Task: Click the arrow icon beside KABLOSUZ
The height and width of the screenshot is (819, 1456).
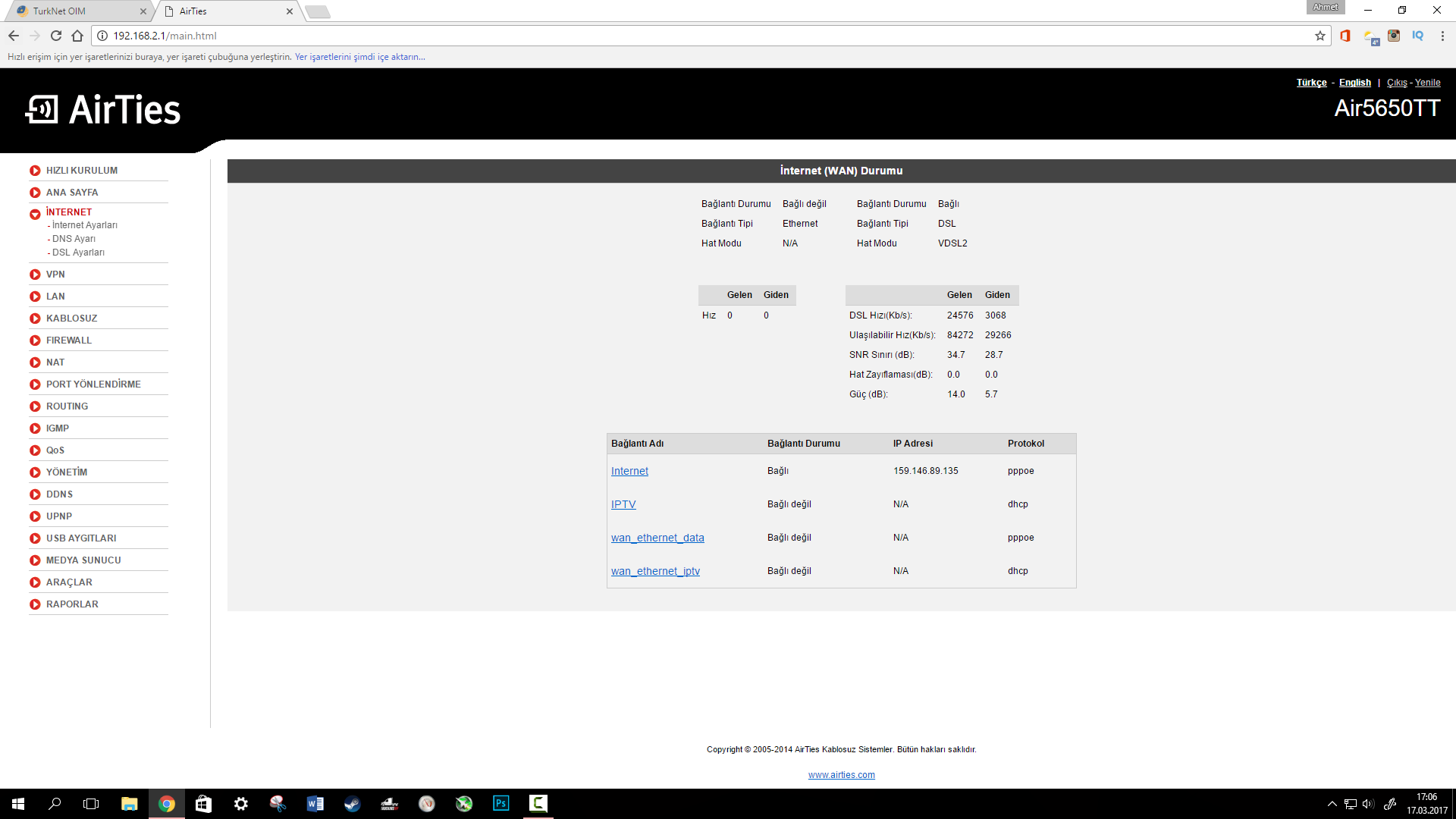Action: tap(35, 318)
